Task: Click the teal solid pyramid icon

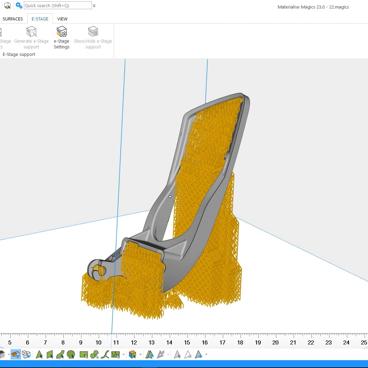Action: (x=150, y=354)
